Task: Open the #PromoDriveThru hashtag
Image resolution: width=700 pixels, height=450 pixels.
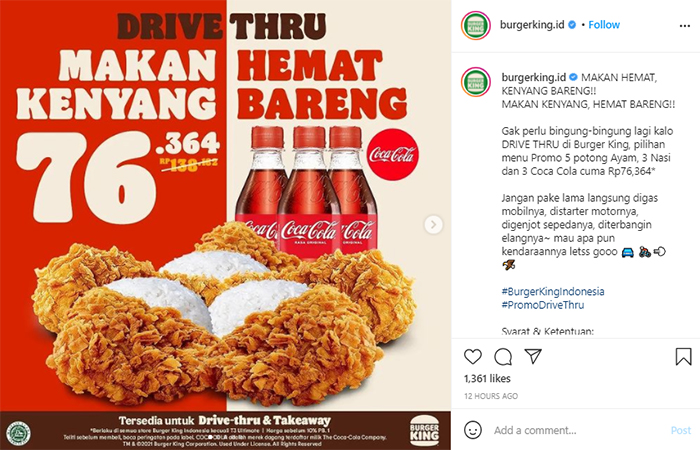Action: (543, 305)
